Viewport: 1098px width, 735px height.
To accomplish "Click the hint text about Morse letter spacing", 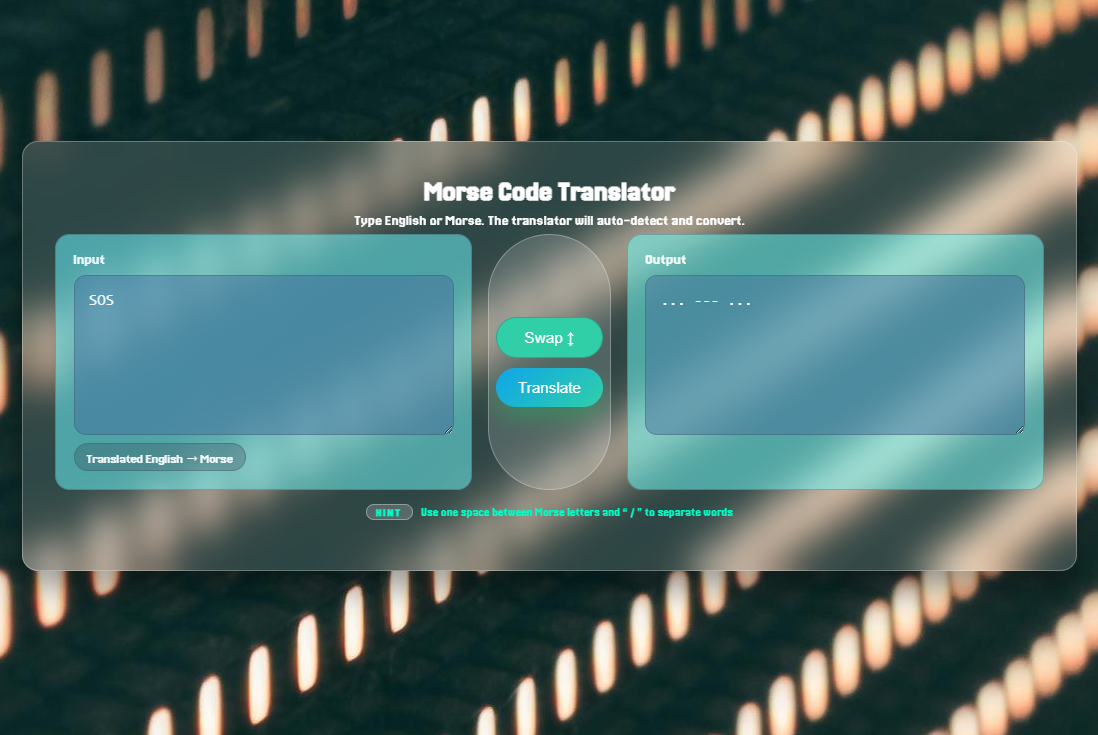I will [576, 512].
